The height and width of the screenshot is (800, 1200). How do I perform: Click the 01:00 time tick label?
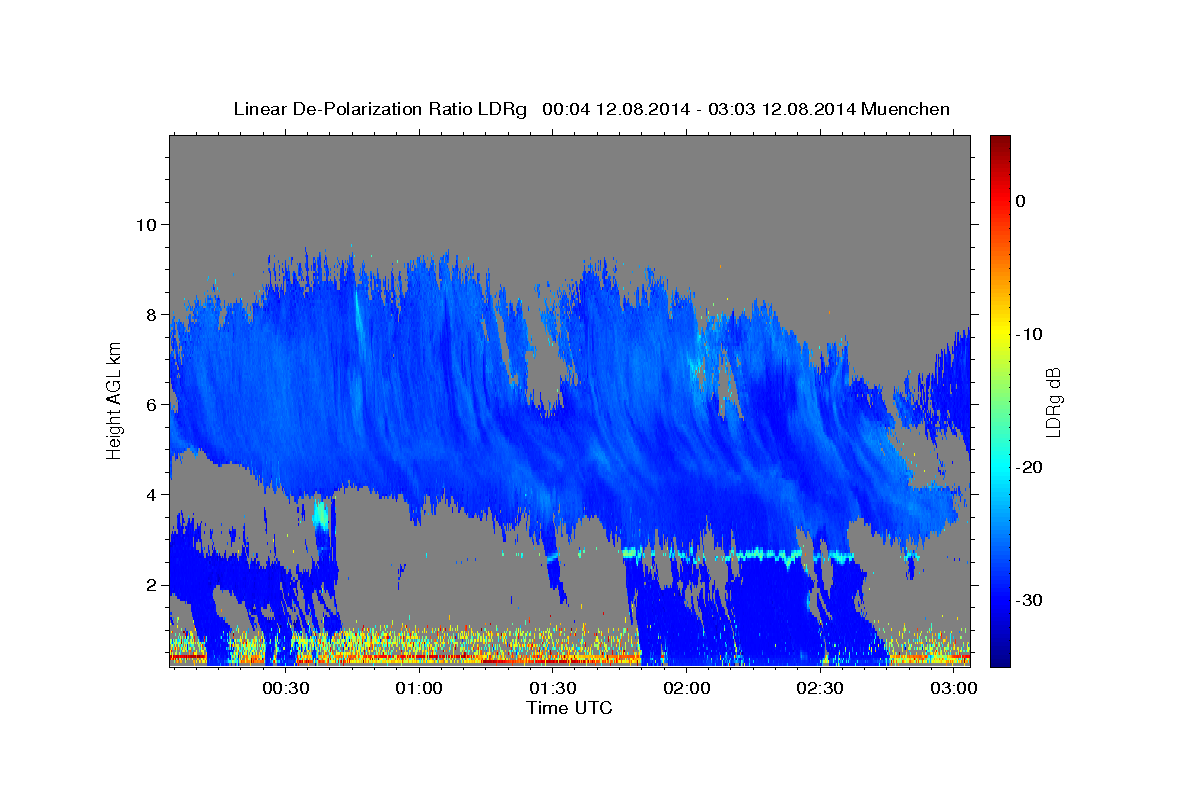(x=419, y=689)
